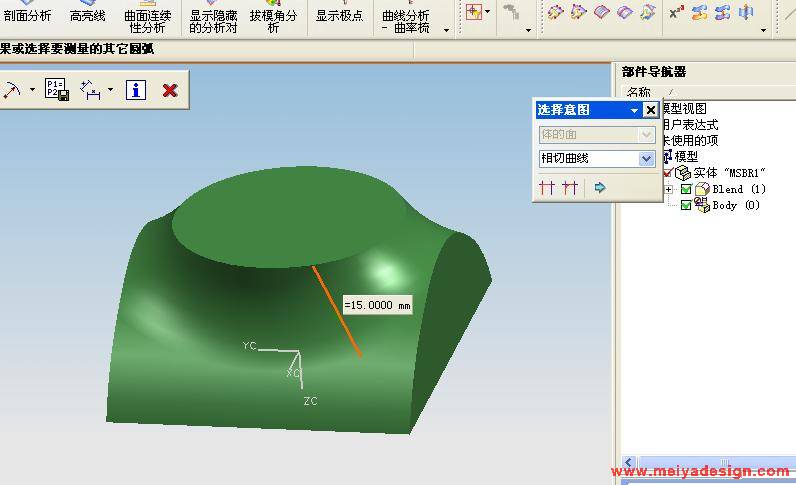This screenshot has height=485, width=796.
Task: Select the arc radius measurement type icon
Action: point(12,90)
